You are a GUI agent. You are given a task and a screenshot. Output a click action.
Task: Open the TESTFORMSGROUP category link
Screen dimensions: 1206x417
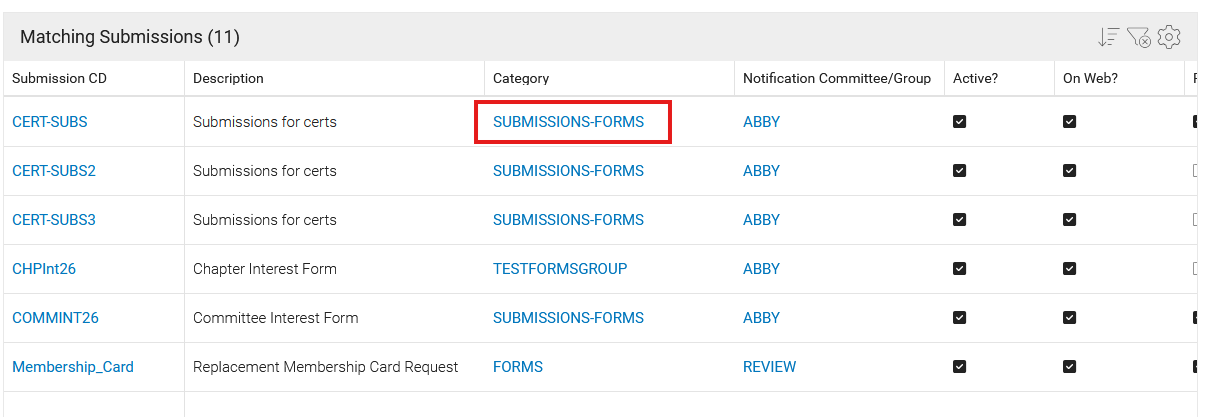tap(560, 269)
